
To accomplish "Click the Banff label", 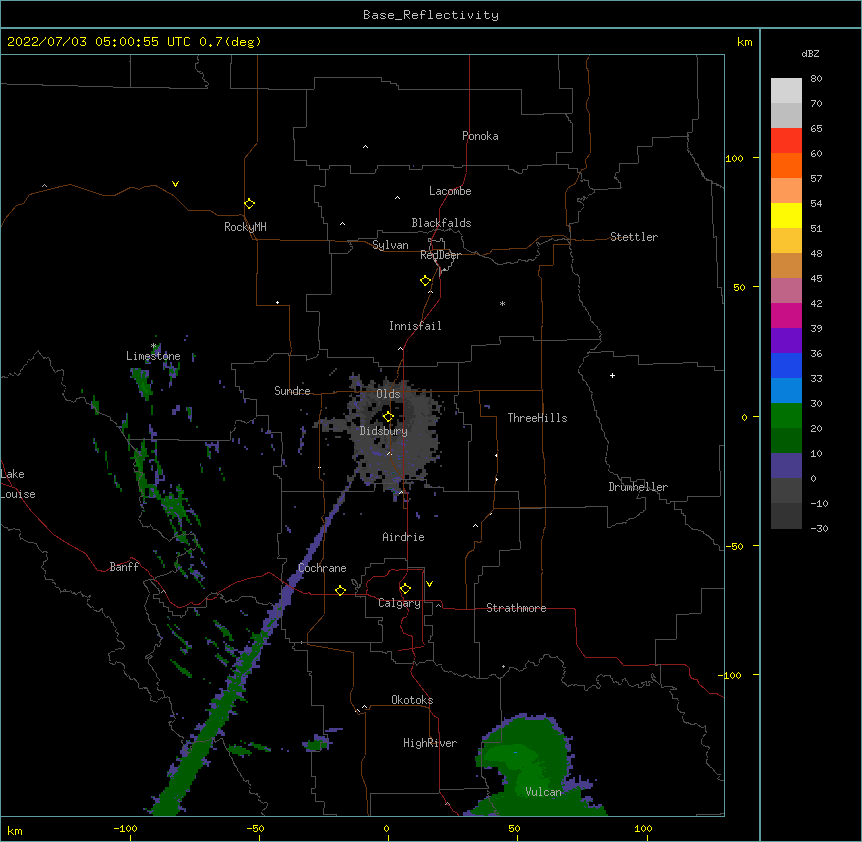I will (124, 567).
